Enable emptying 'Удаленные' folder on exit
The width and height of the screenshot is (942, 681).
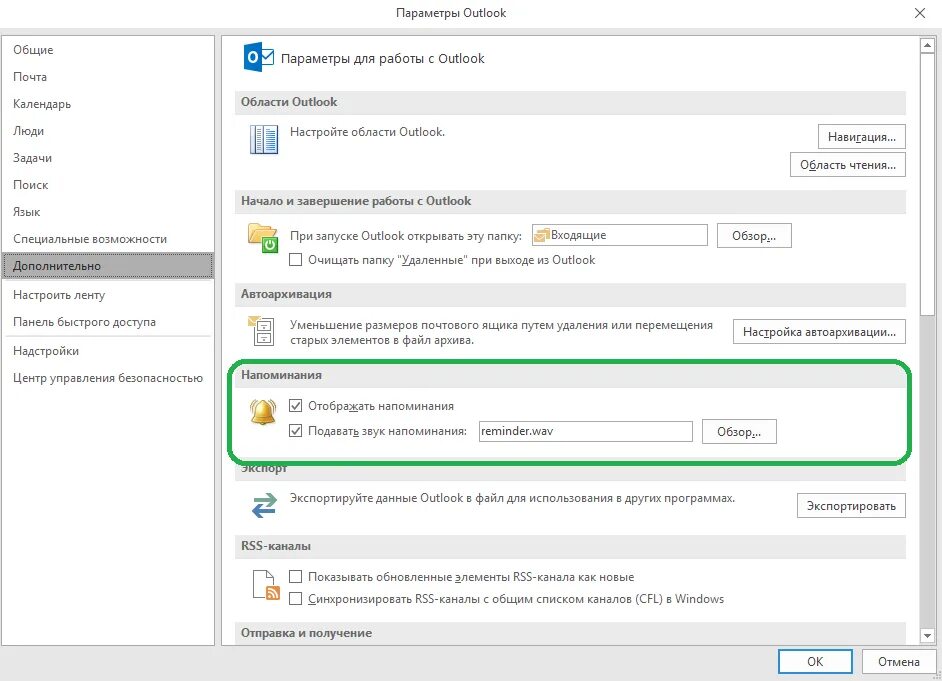point(295,259)
